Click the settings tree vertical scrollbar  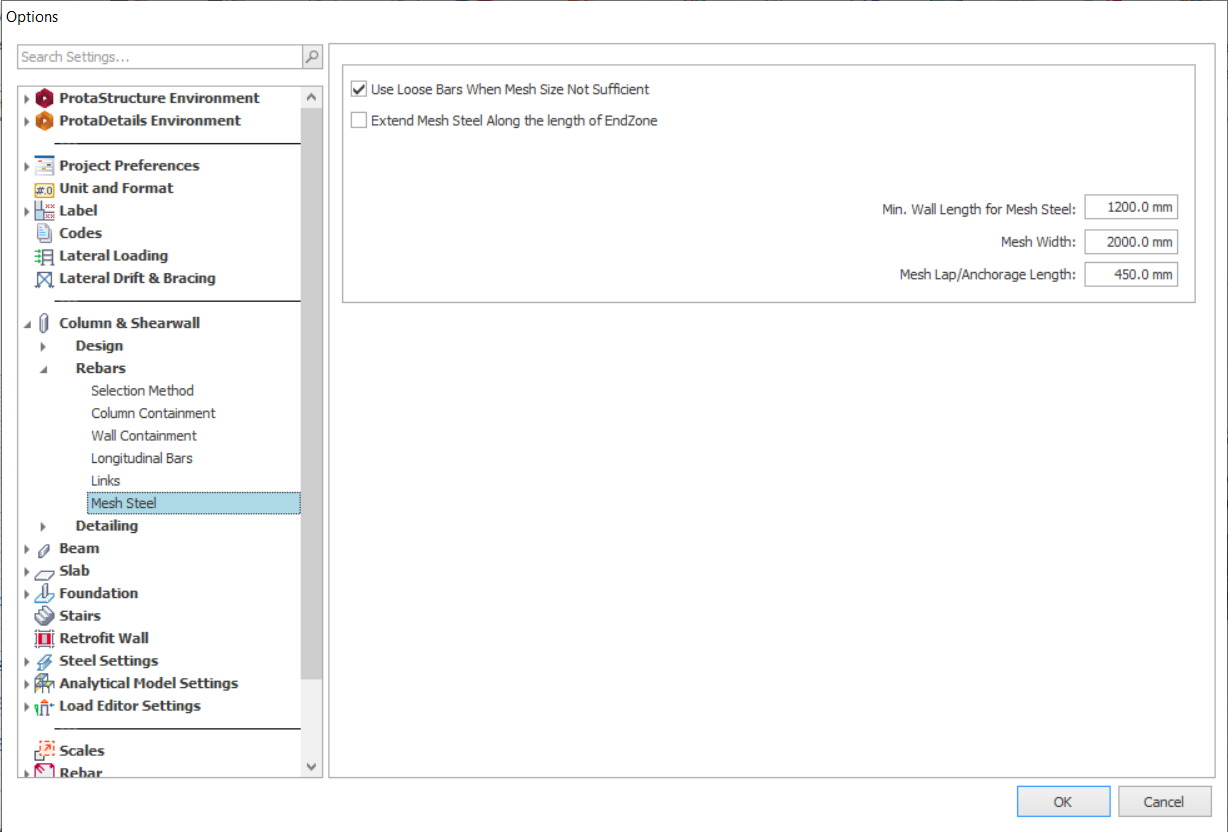(311, 400)
